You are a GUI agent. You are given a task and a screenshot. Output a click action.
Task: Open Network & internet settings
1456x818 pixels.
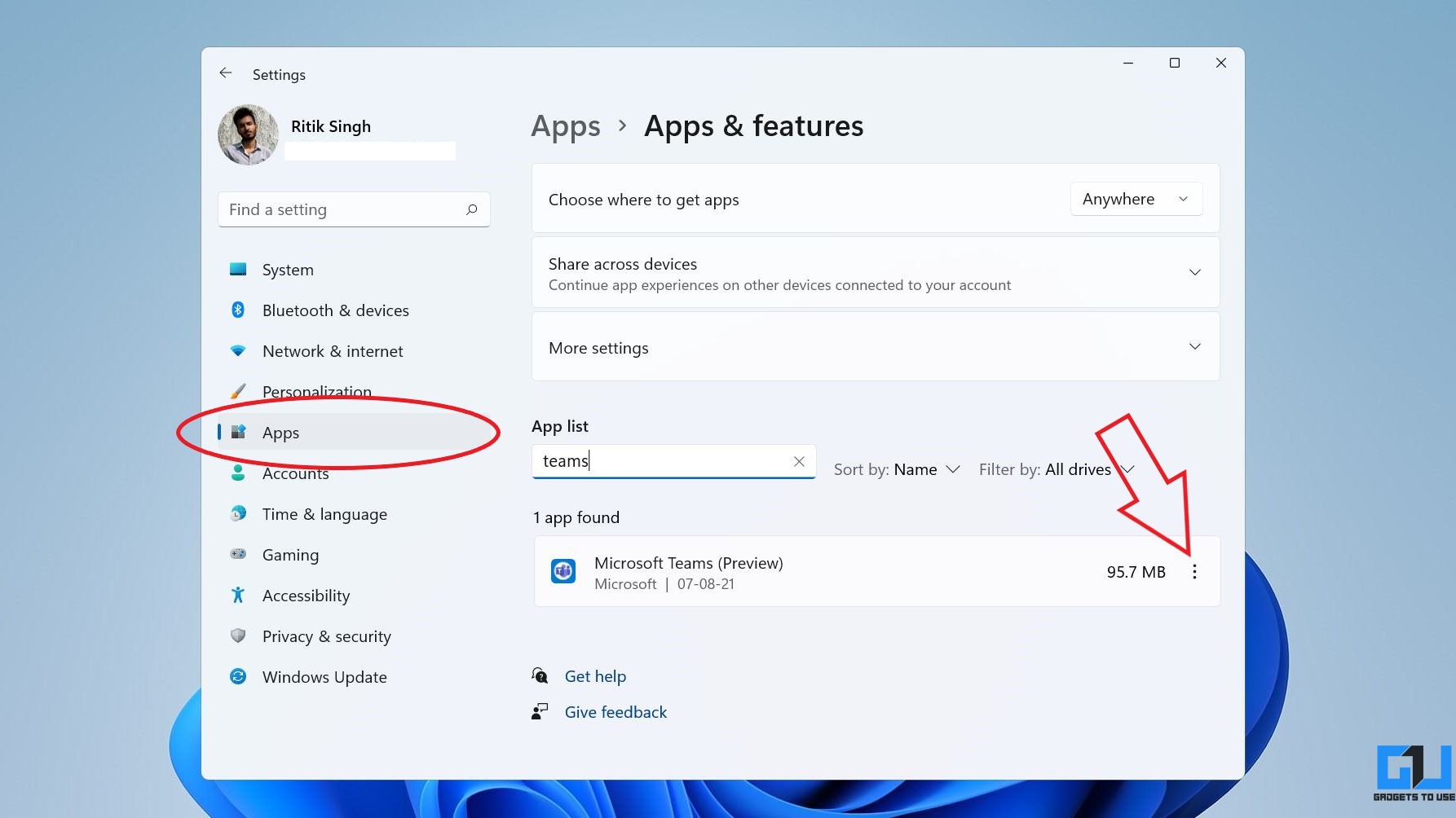pyautogui.click(x=354, y=351)
